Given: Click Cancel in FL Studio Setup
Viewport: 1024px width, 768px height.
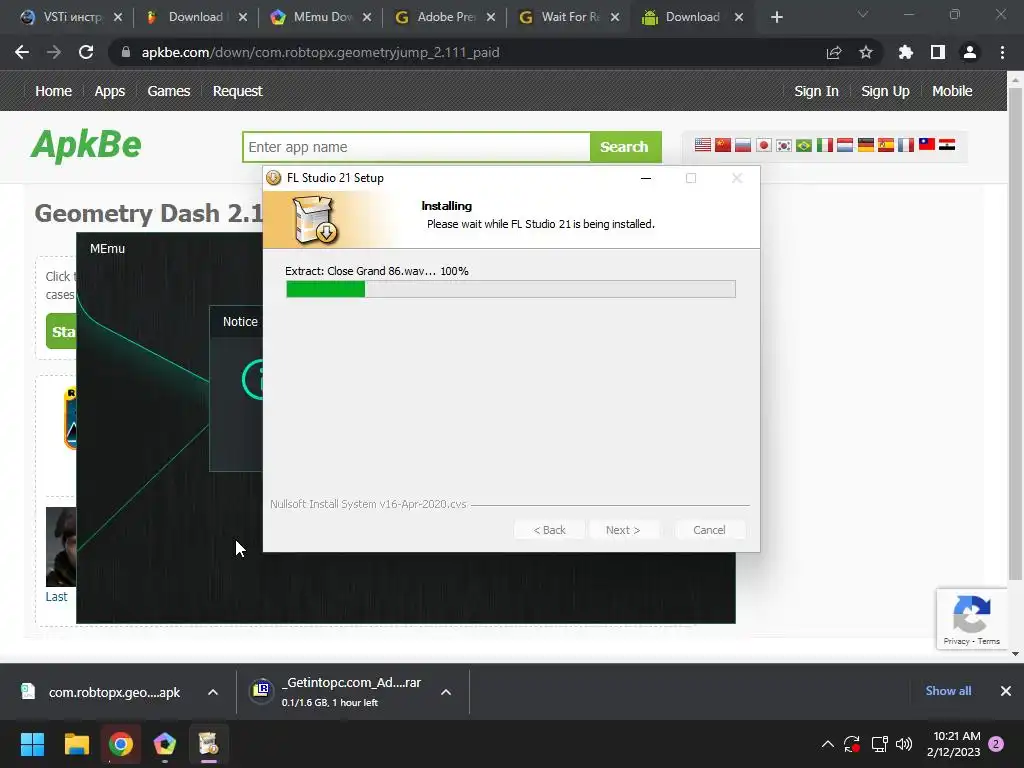Looking at the screenshot, I should point(709,530).
